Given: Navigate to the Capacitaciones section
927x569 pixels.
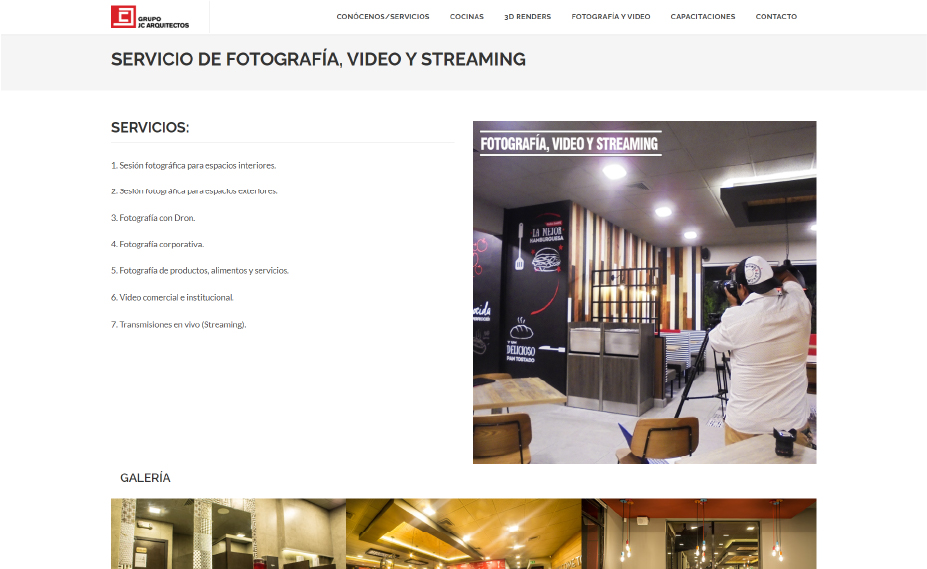Looking at the screenshot, I should point(702,17).
